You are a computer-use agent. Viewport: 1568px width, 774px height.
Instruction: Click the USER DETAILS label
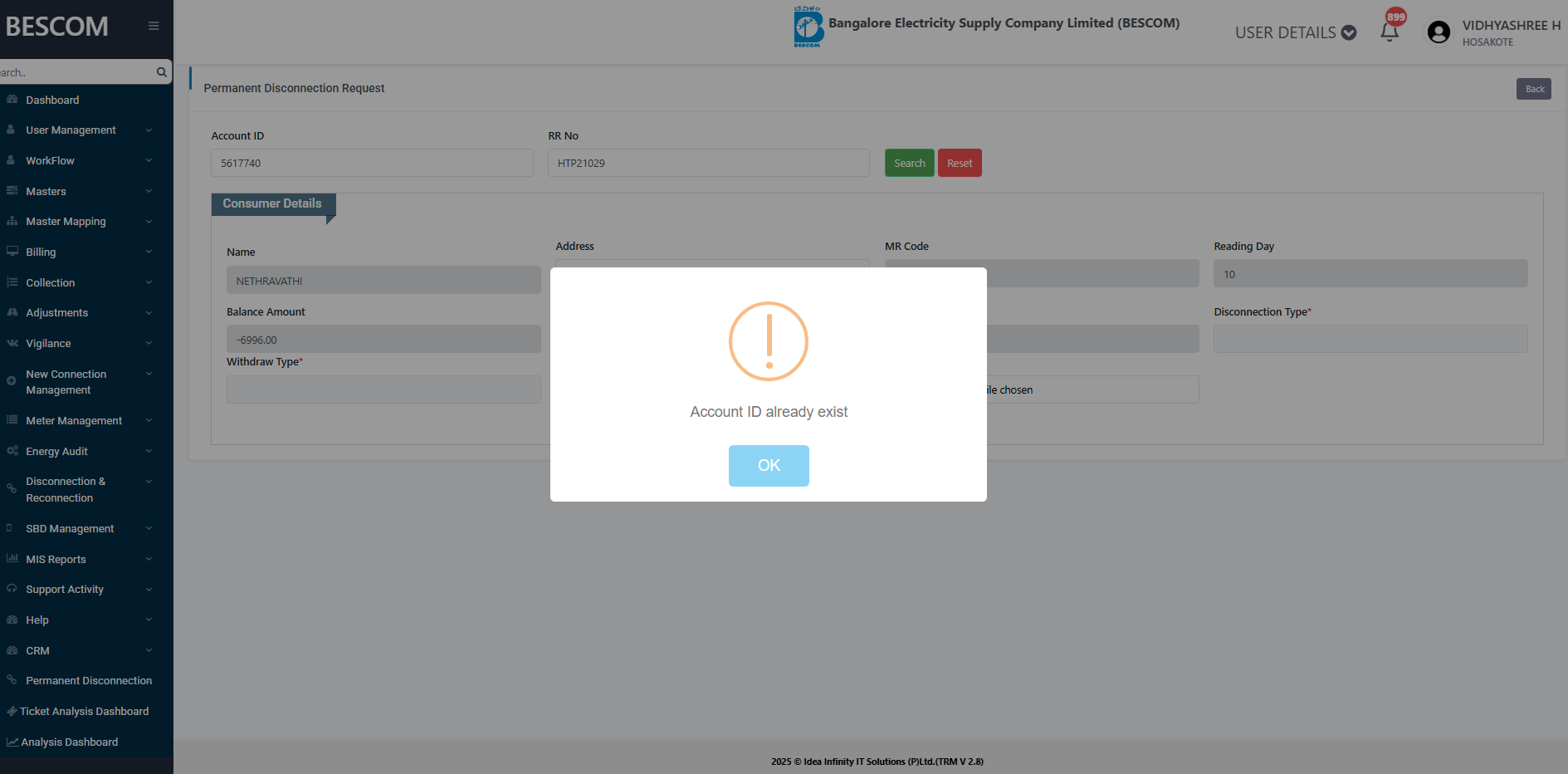tap(1285, 32)
